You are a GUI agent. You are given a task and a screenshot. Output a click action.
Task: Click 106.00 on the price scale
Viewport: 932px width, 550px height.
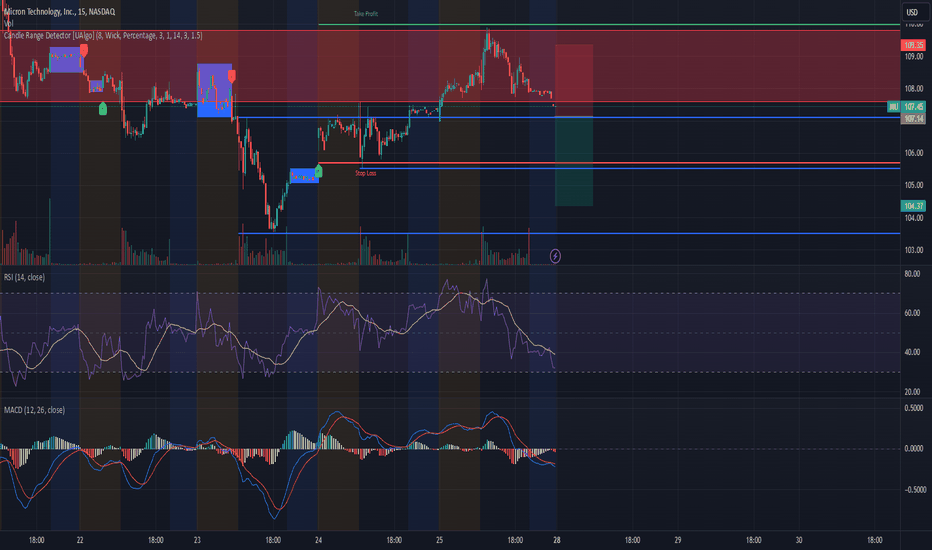pyautogui.click(x=914, y=153)
